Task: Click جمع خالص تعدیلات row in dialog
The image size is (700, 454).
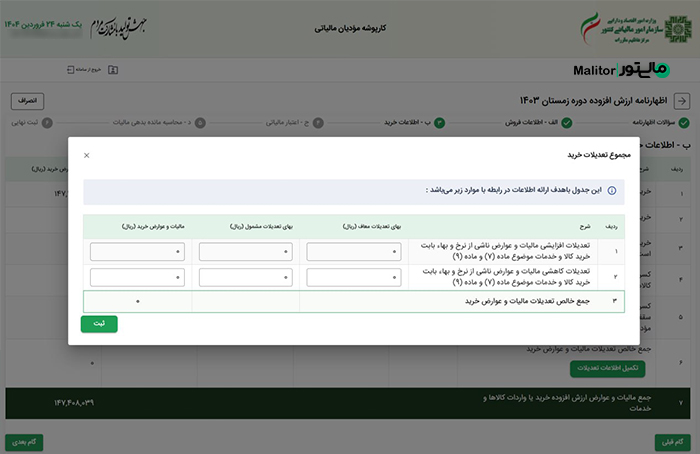Action: click(x=354, y=301)
